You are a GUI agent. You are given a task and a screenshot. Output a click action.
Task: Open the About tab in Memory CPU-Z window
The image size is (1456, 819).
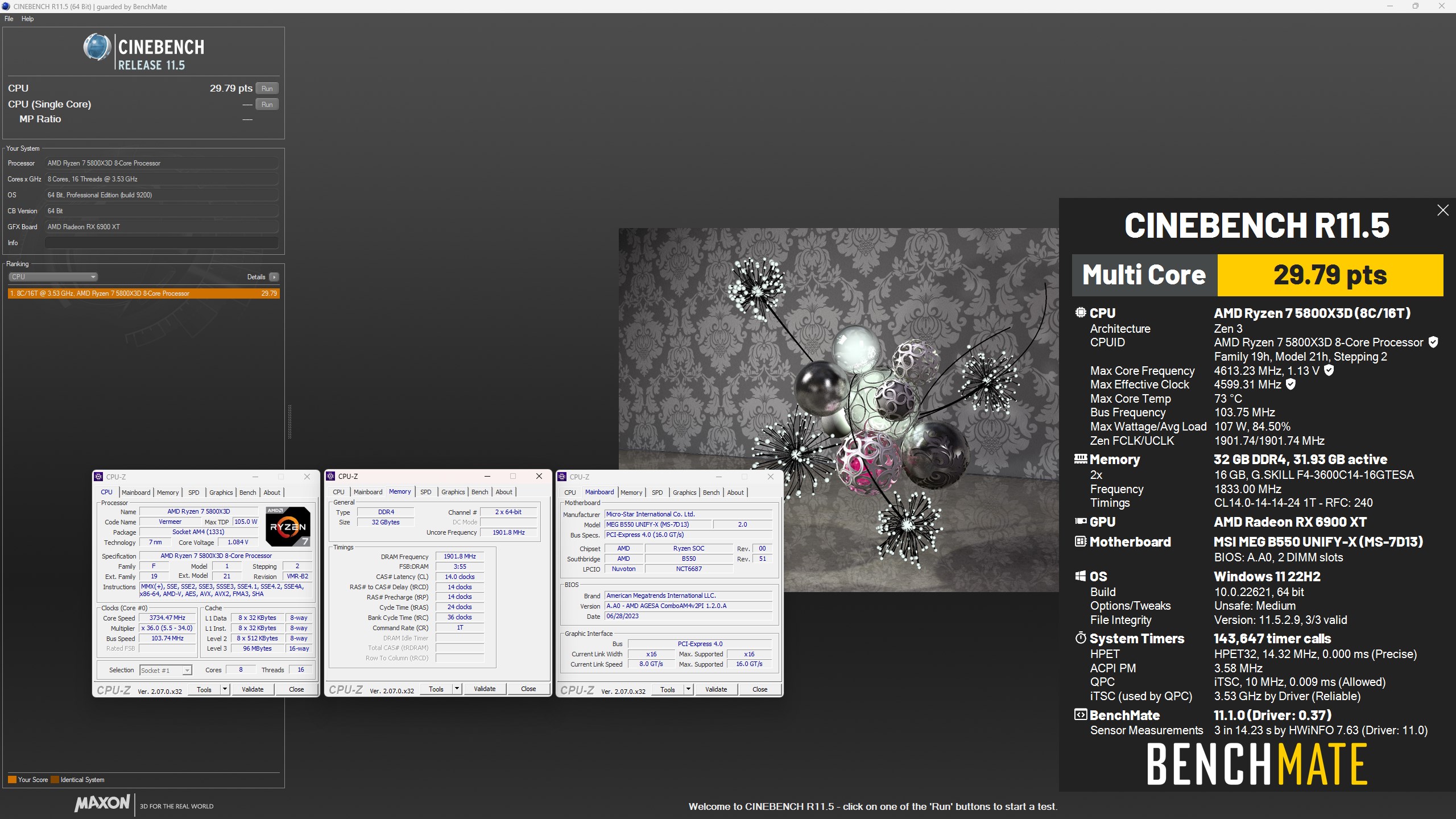(504, 492)
